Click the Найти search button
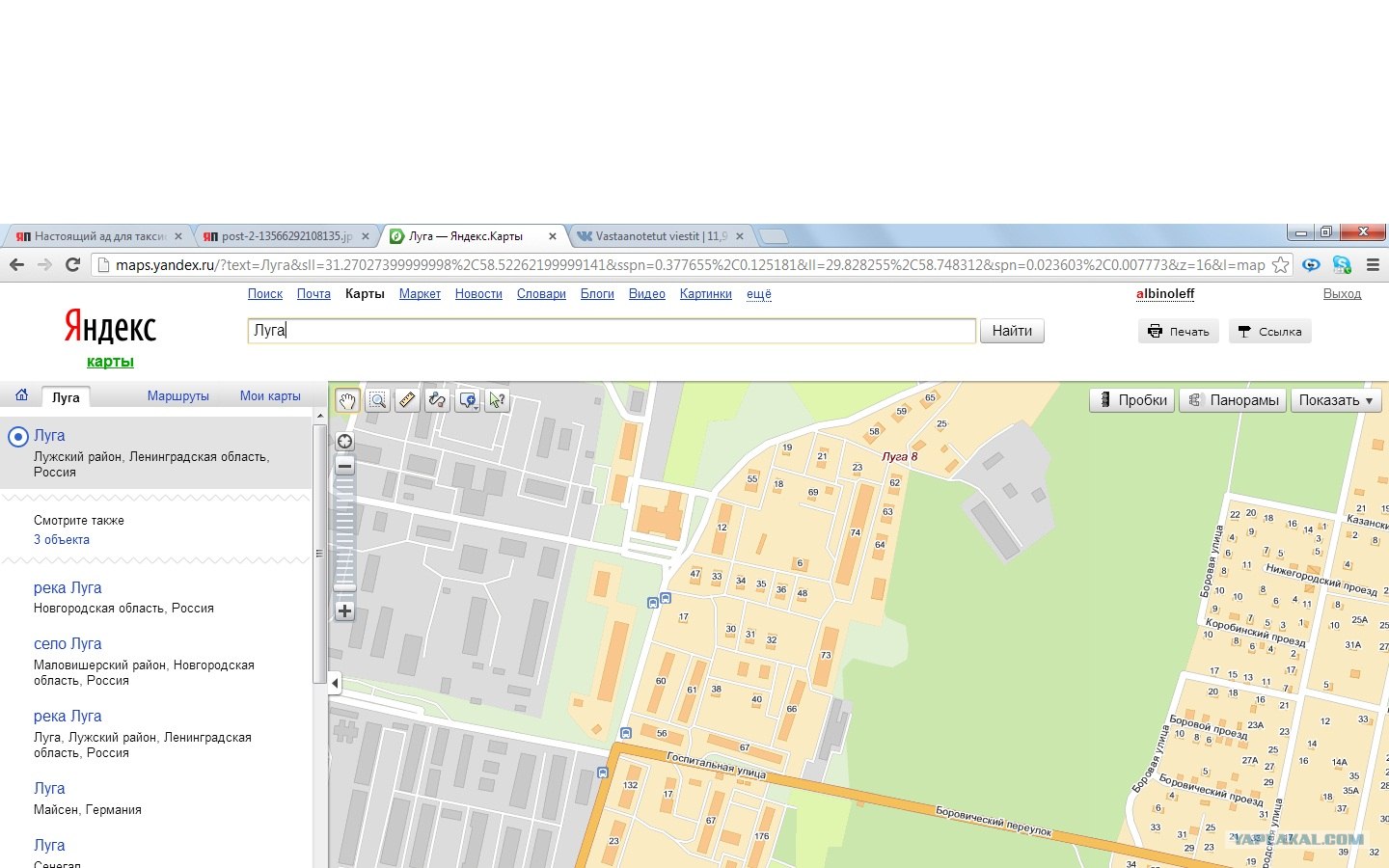The image size is (1389, 868). (x=1012, y=331)
